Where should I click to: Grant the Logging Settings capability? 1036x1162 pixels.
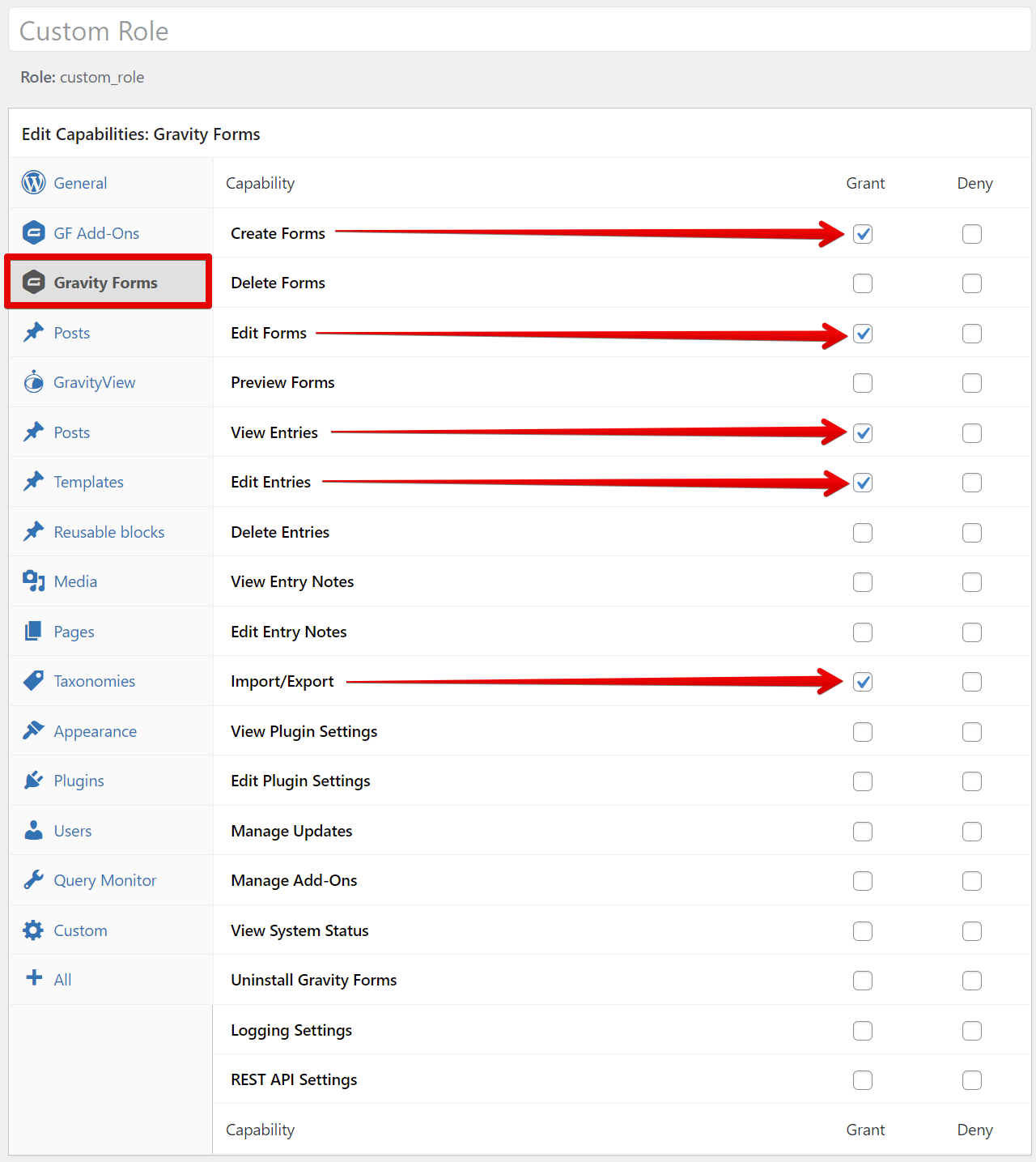863,1031
